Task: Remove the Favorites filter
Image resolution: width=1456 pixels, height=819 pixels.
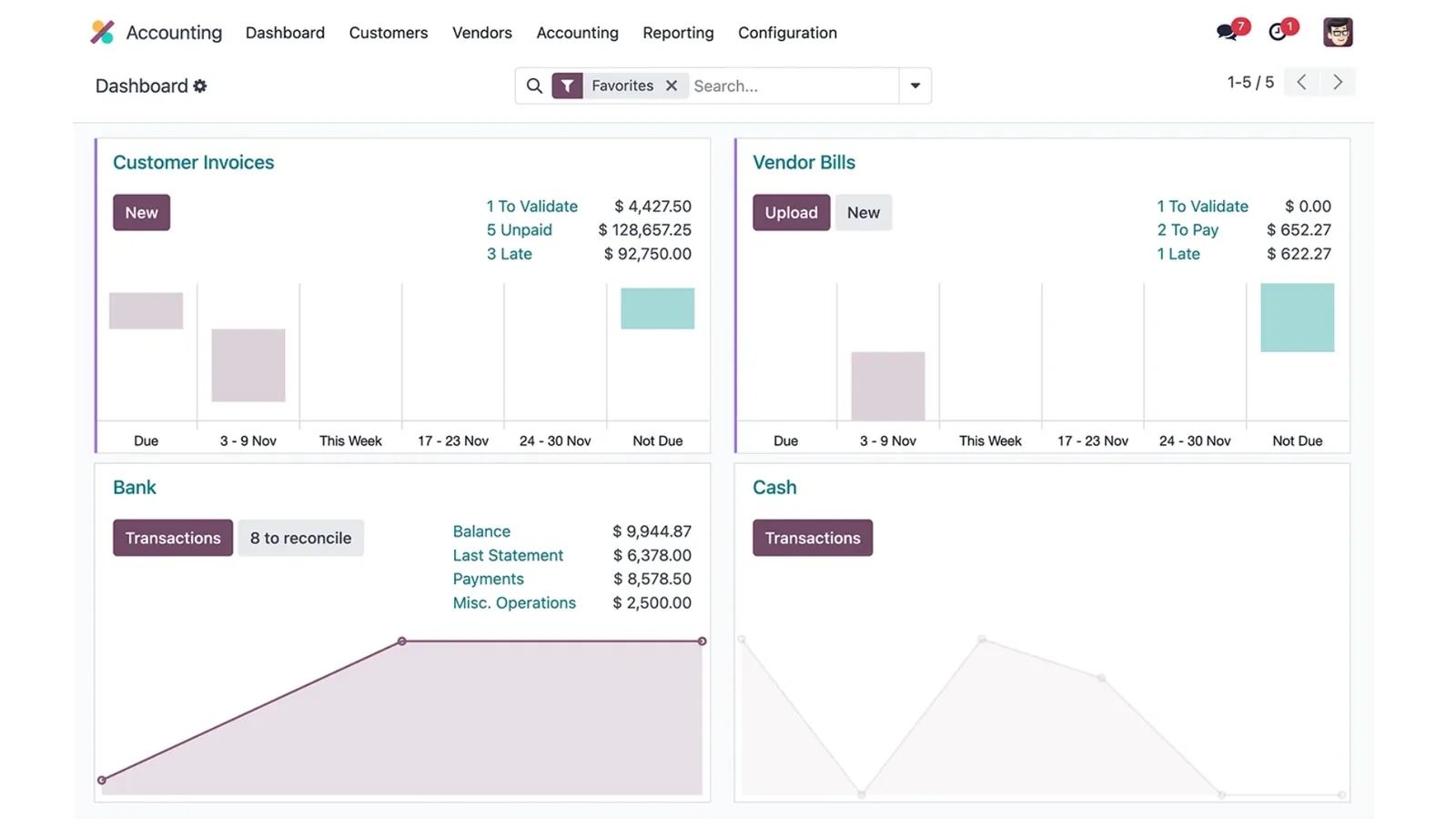Action: point(672,86)
